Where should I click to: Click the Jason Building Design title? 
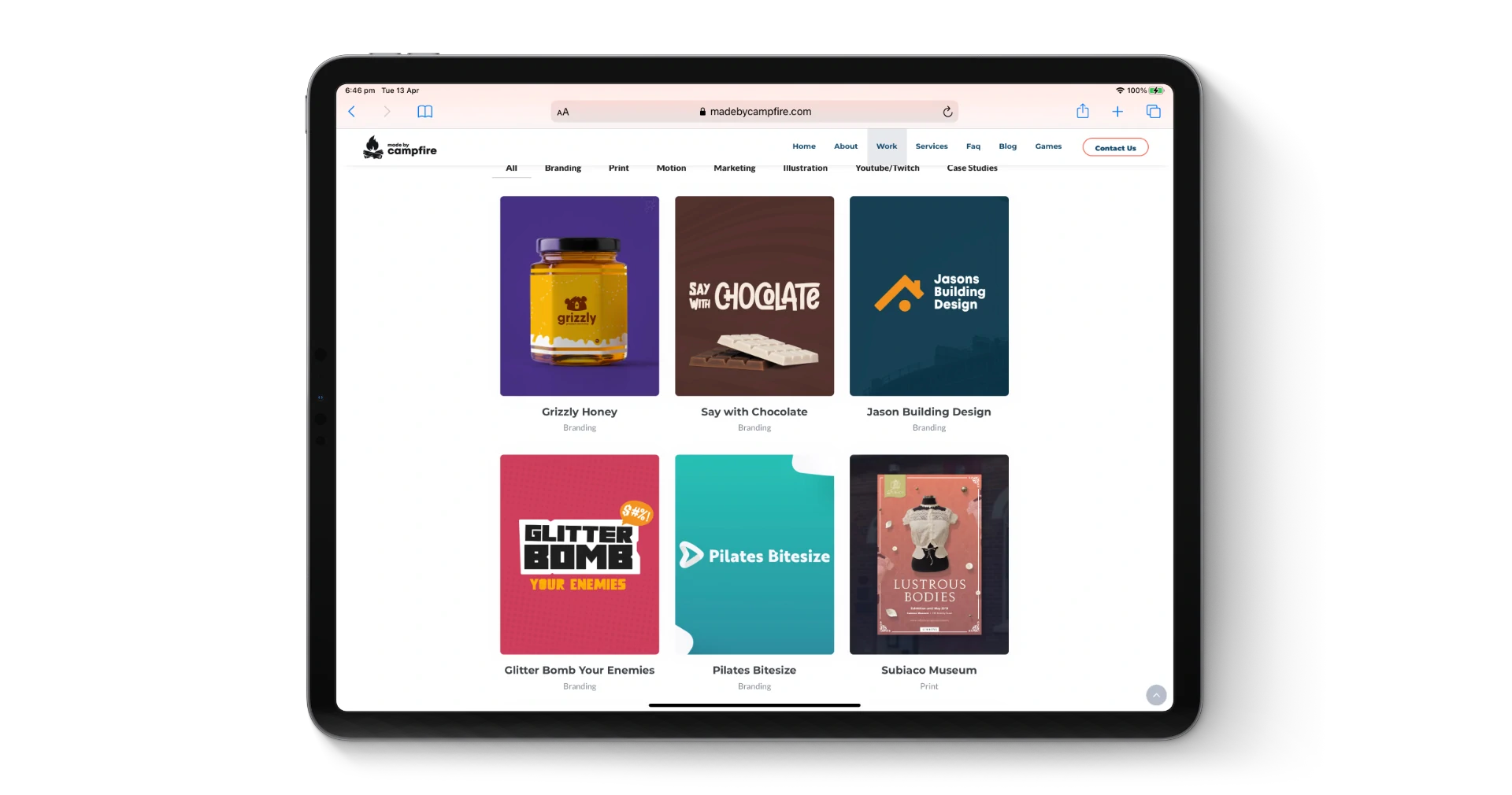point(929,412)
